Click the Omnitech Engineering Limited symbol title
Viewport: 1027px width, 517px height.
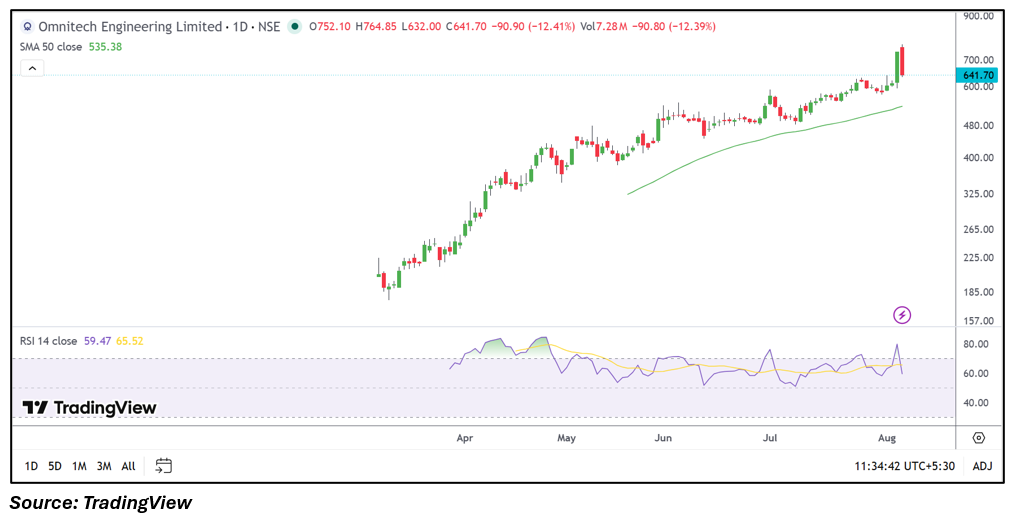coord(130,27)
